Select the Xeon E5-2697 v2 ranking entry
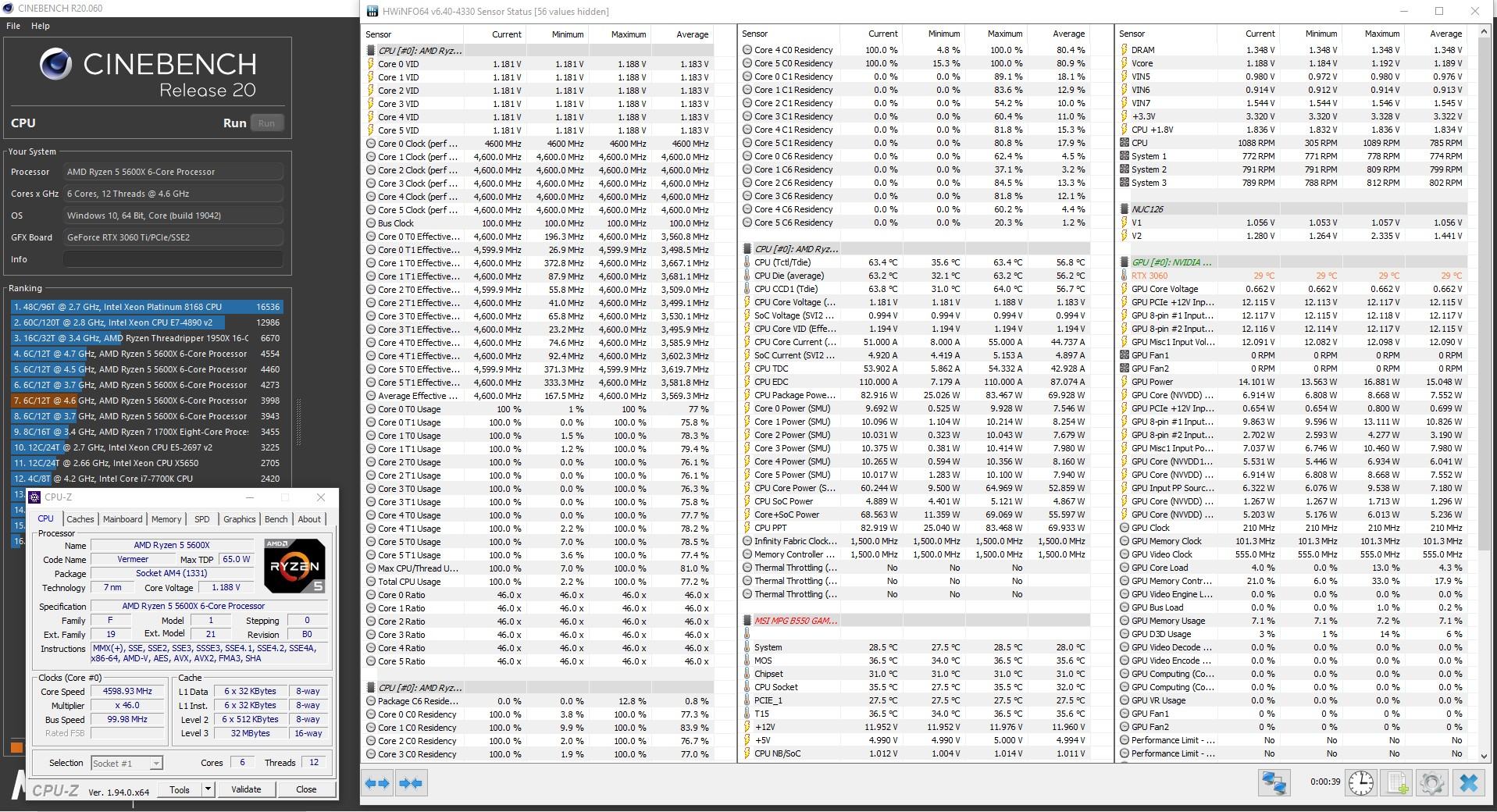The width and height of the screenshot is (1497, 812). [x=147, y=447]
